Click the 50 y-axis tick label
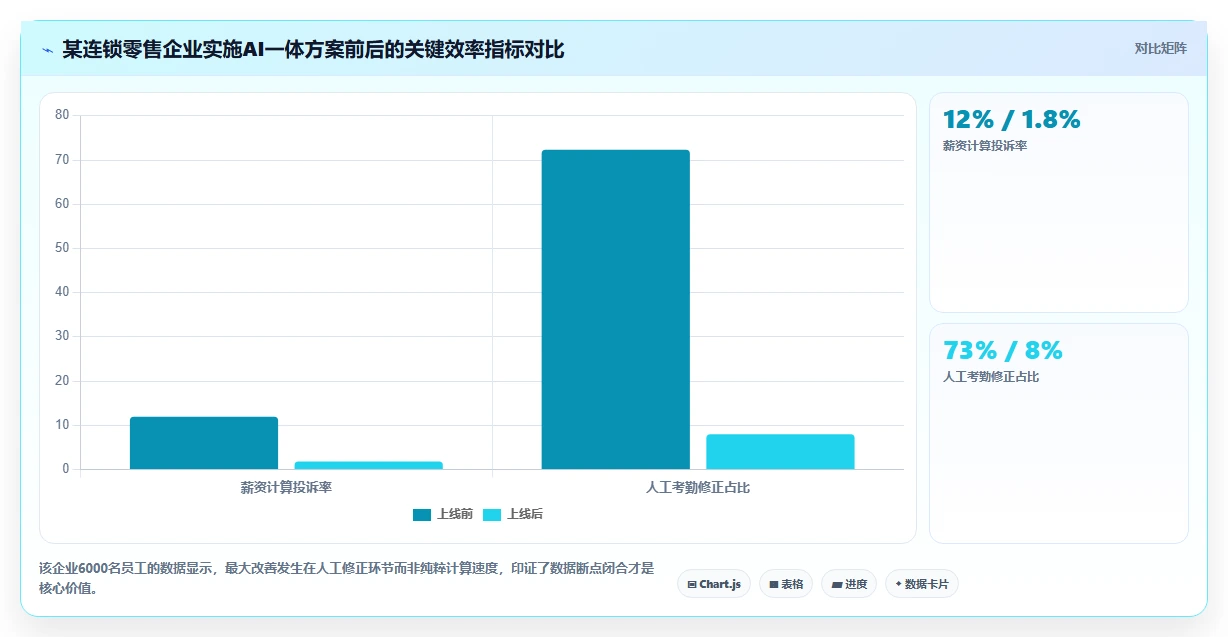Image resolution: width=1228 pixels, height=637 pixels. tap(62, 248)
